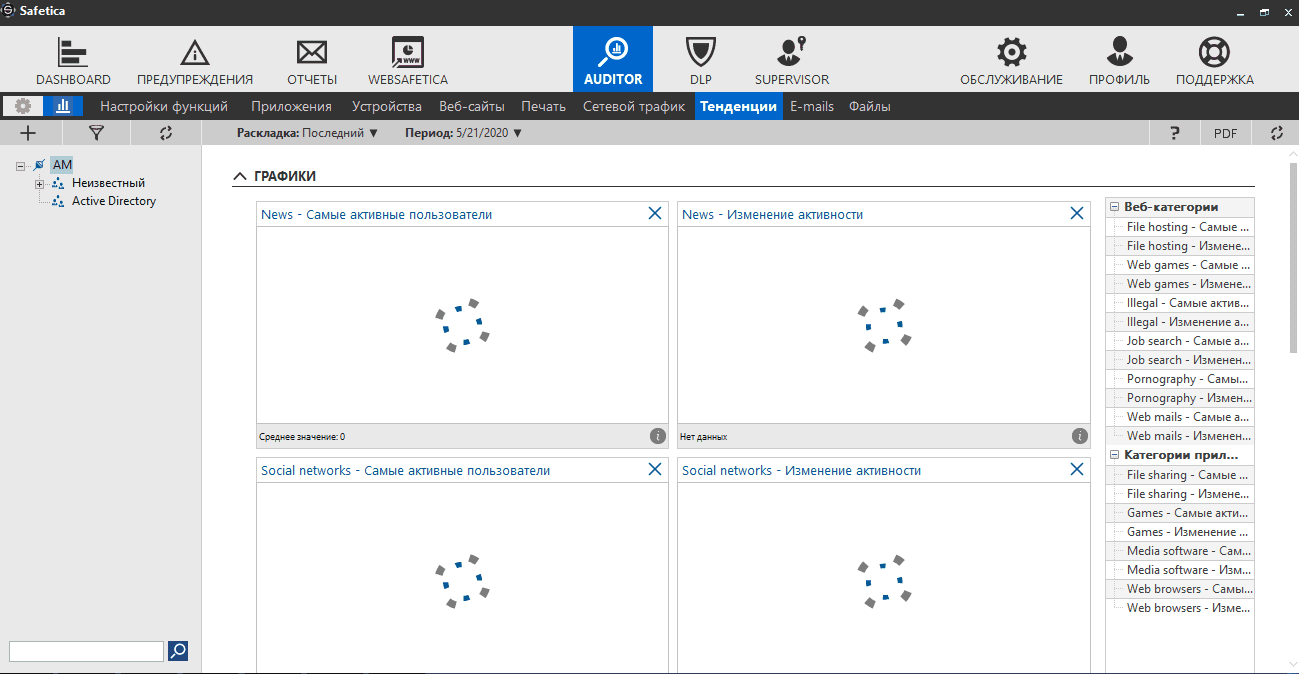Open the Период date dropdown
The height and width of the screenshot is (674, 1299).
(x=463, y=132)
